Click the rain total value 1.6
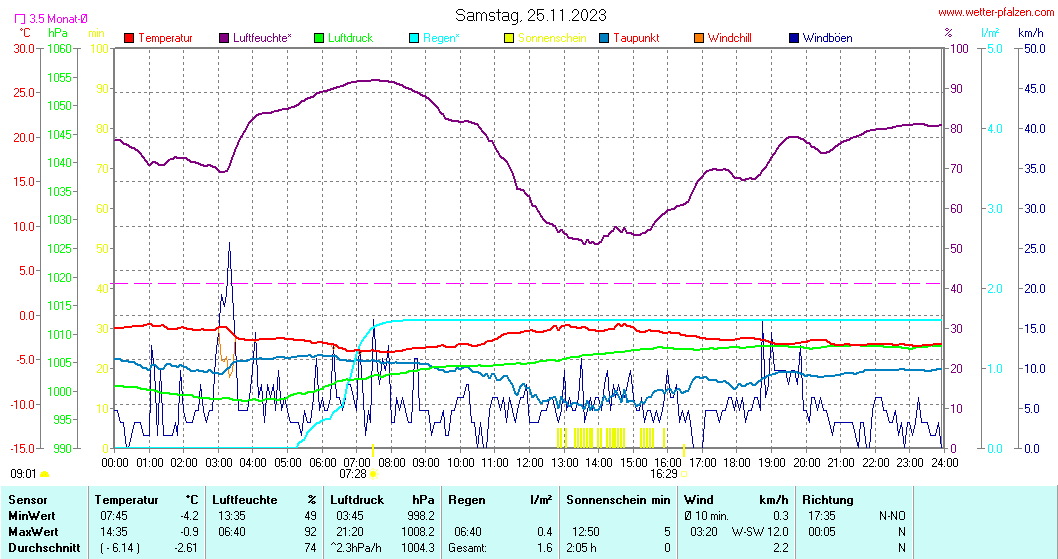1058x559 pixels. point(545,548)
